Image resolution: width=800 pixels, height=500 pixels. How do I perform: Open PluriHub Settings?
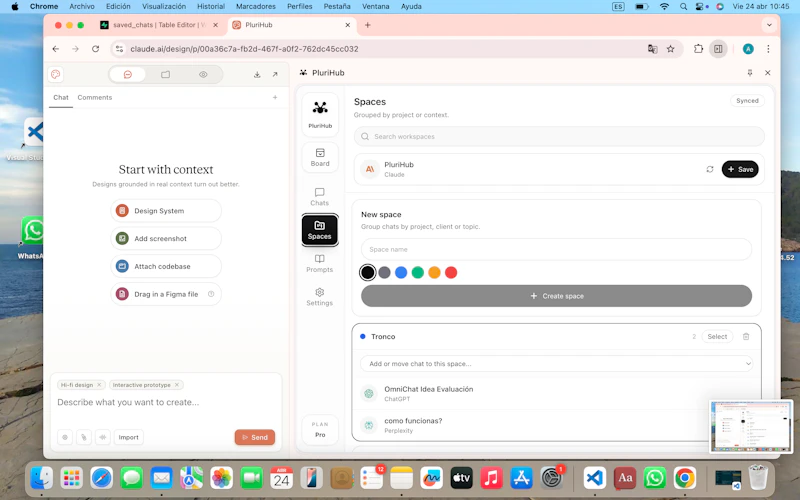coord(320,296)
